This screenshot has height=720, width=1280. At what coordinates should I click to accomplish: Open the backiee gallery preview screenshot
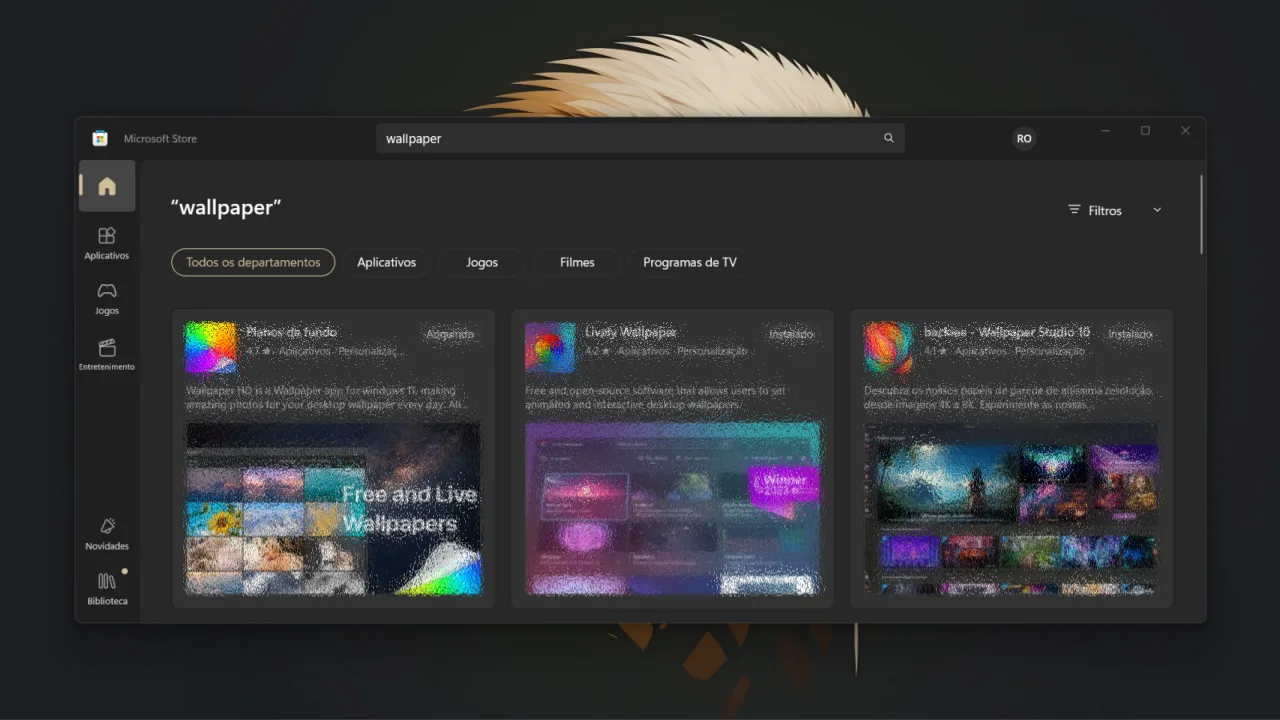[1011, 508]
